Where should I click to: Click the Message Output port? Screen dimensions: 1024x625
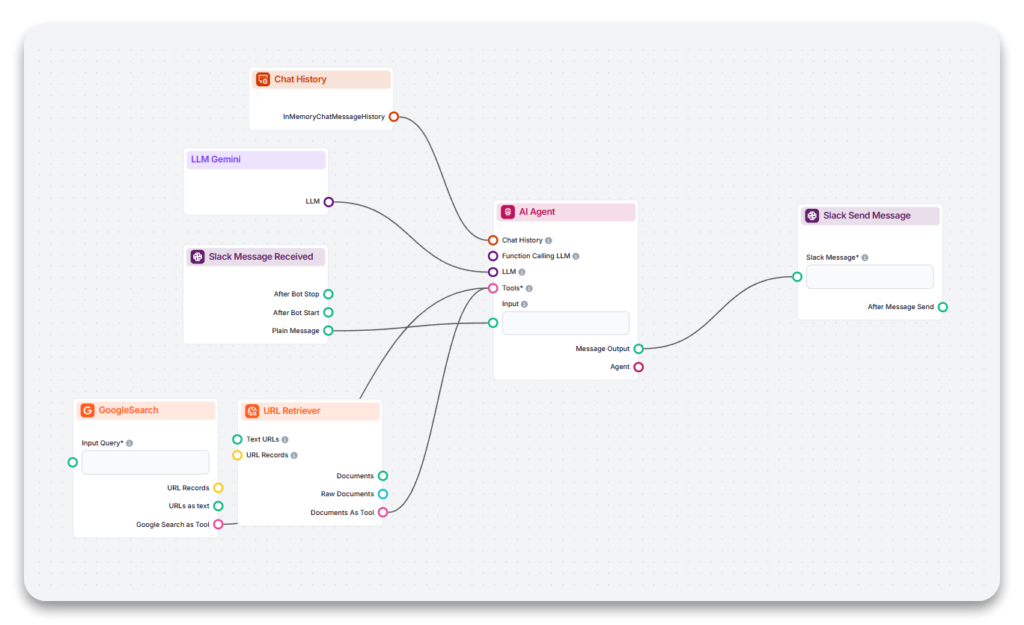639,349
